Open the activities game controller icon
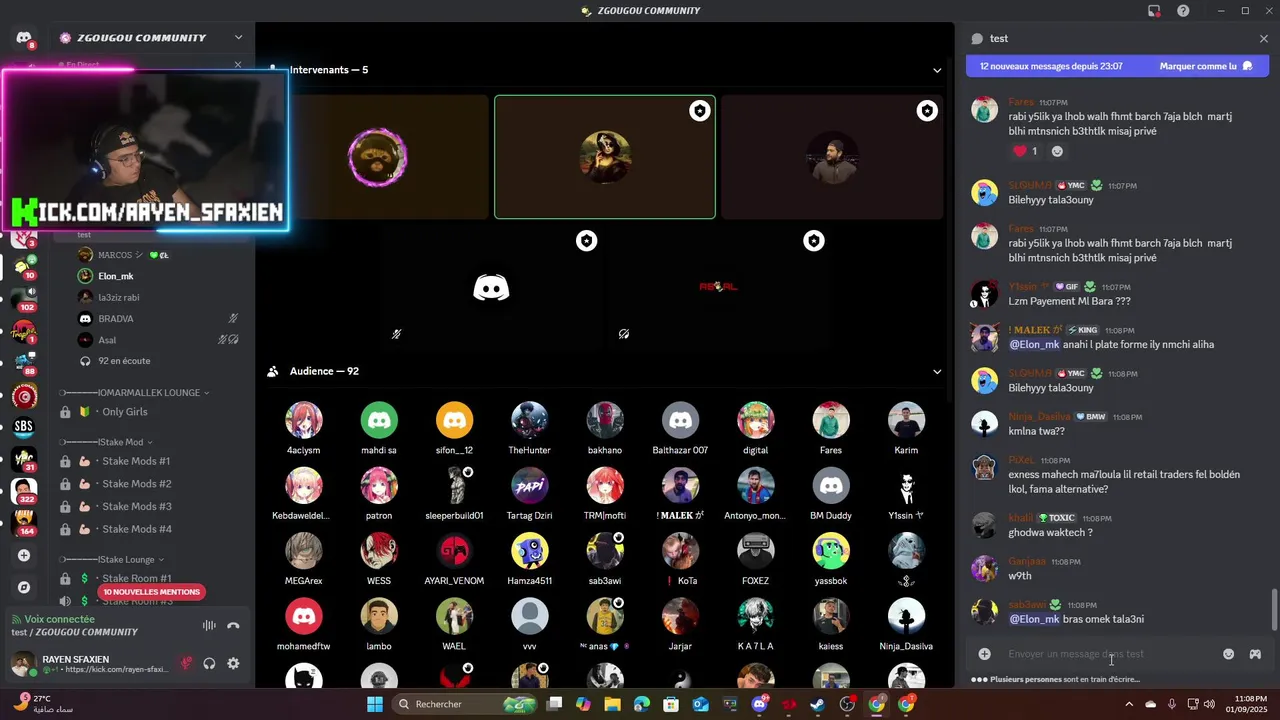 [1255, 654]
